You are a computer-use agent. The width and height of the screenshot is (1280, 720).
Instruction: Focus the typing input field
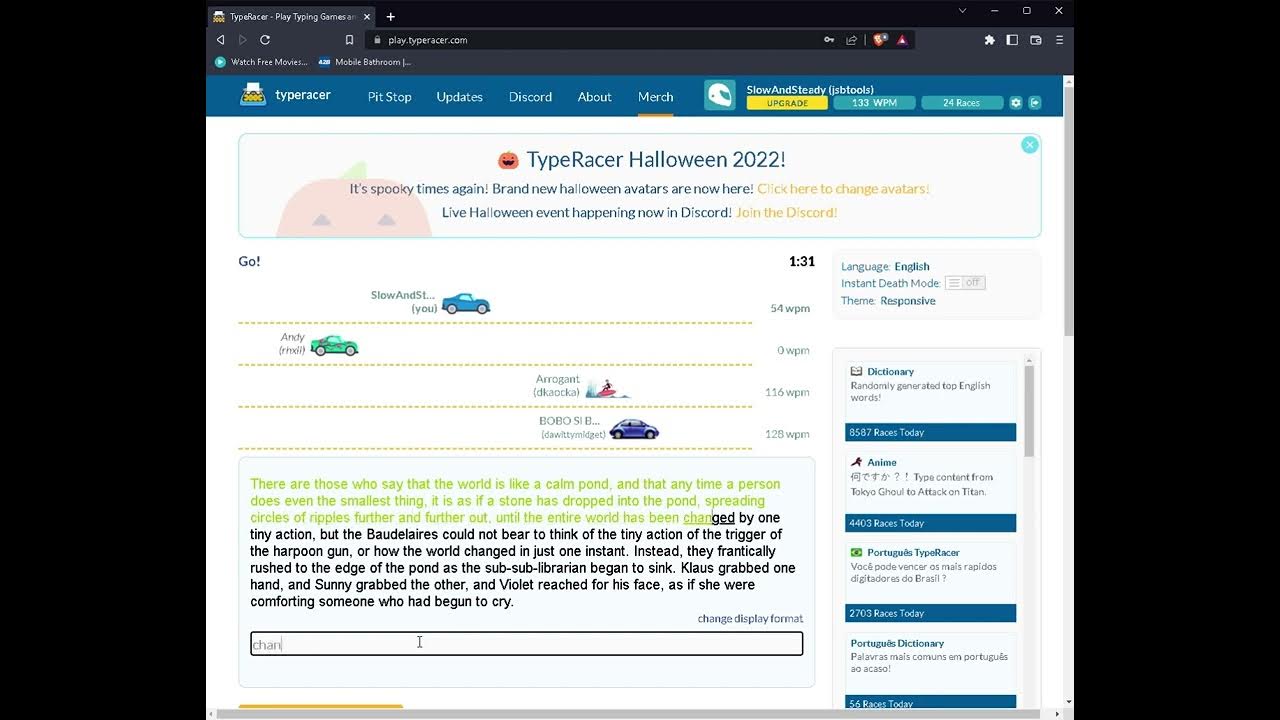pyautogui.click(x=526, y=644)
